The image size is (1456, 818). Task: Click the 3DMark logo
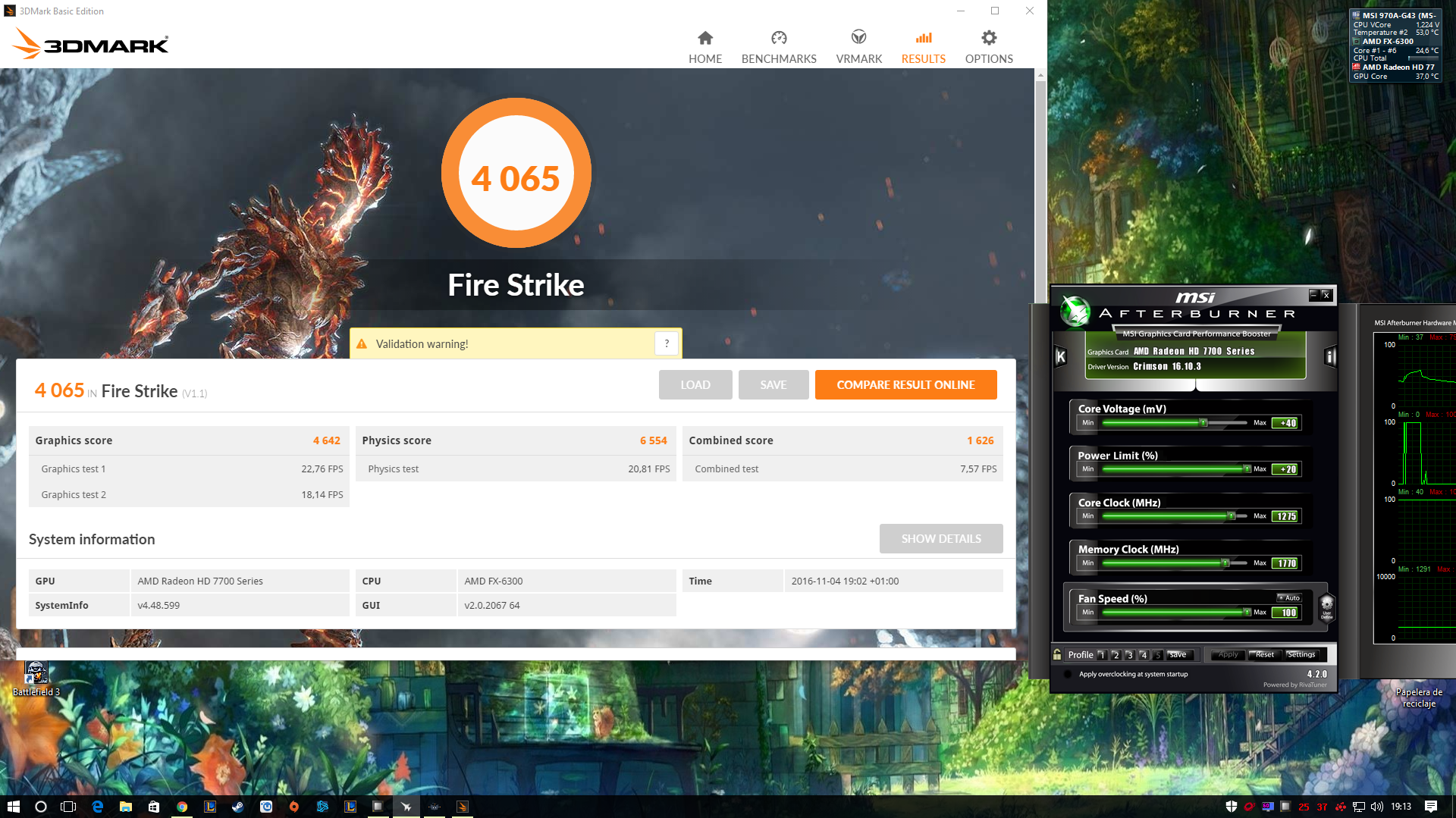pos(91,44)
